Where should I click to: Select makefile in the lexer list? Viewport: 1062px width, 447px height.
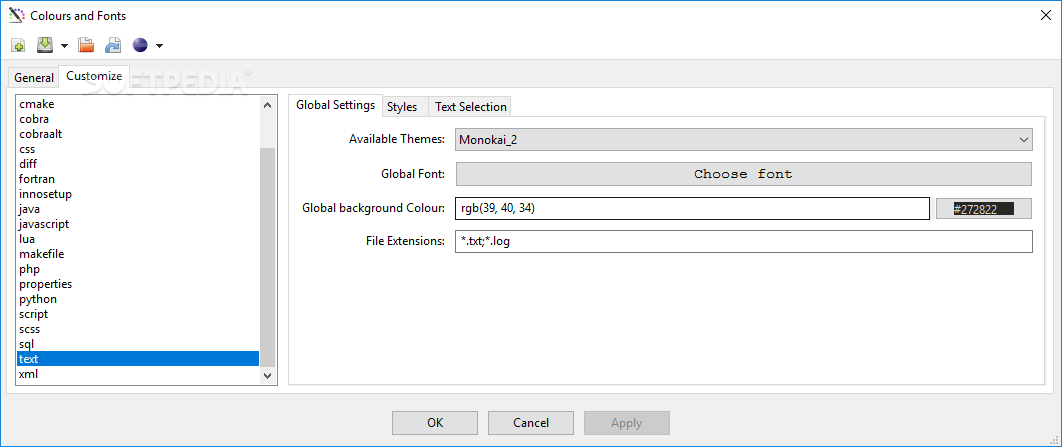(137, 254)
